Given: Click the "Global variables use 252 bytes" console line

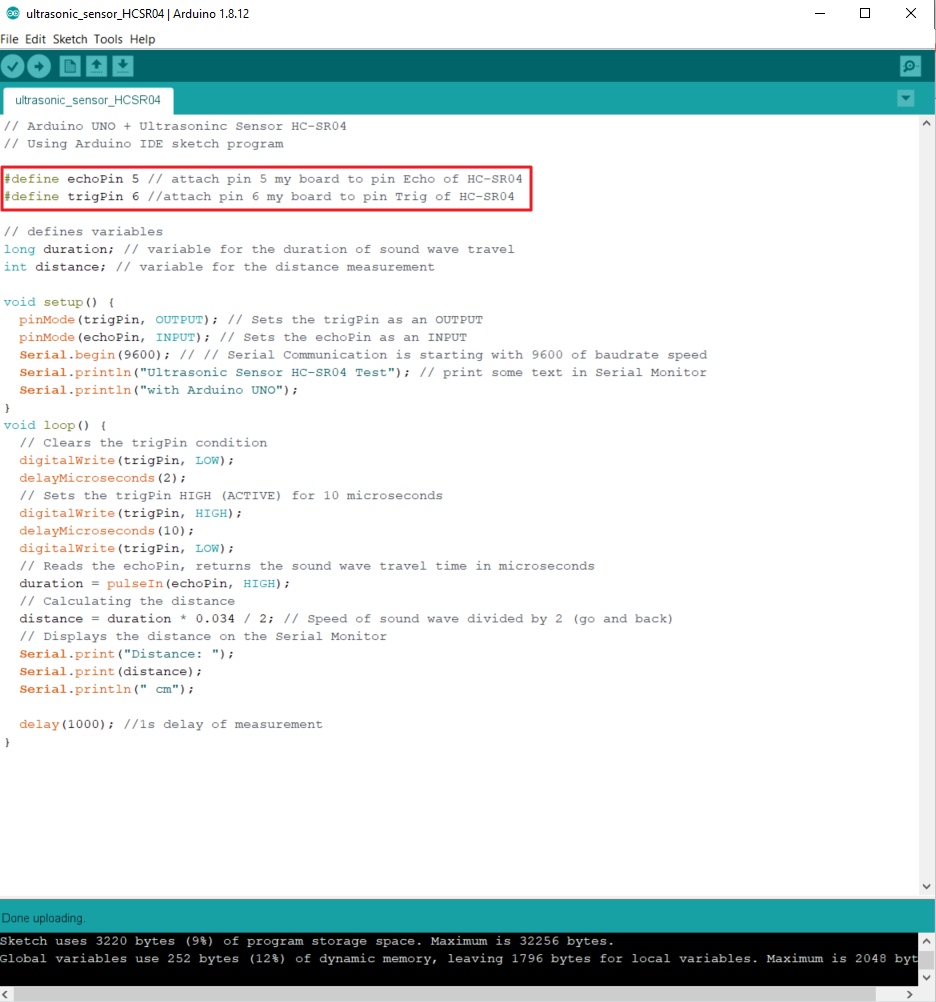Looking at the screenshot, I should 459,959.
